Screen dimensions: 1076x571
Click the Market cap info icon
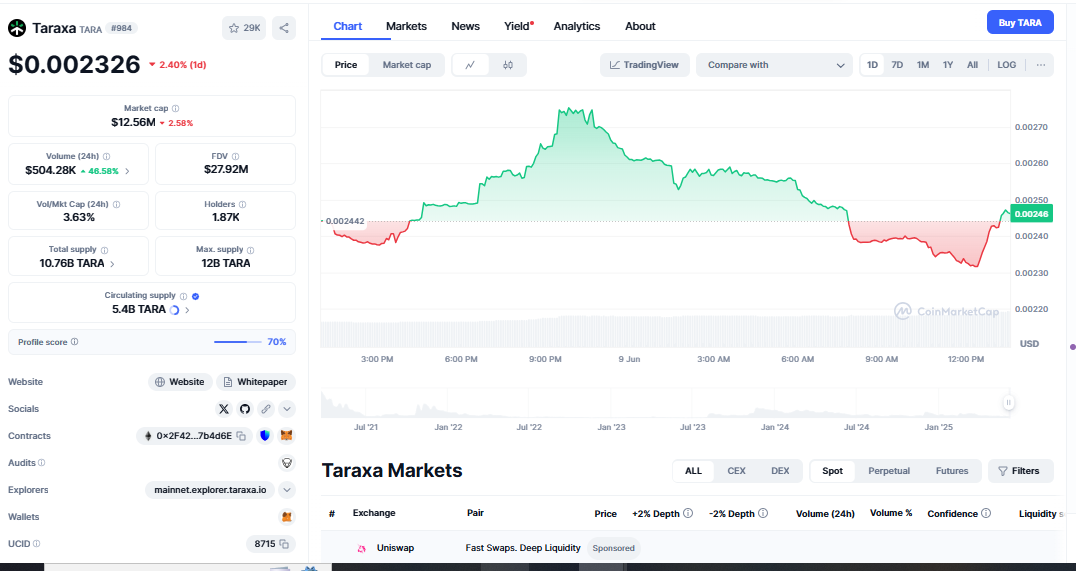(x=176, y=108)
